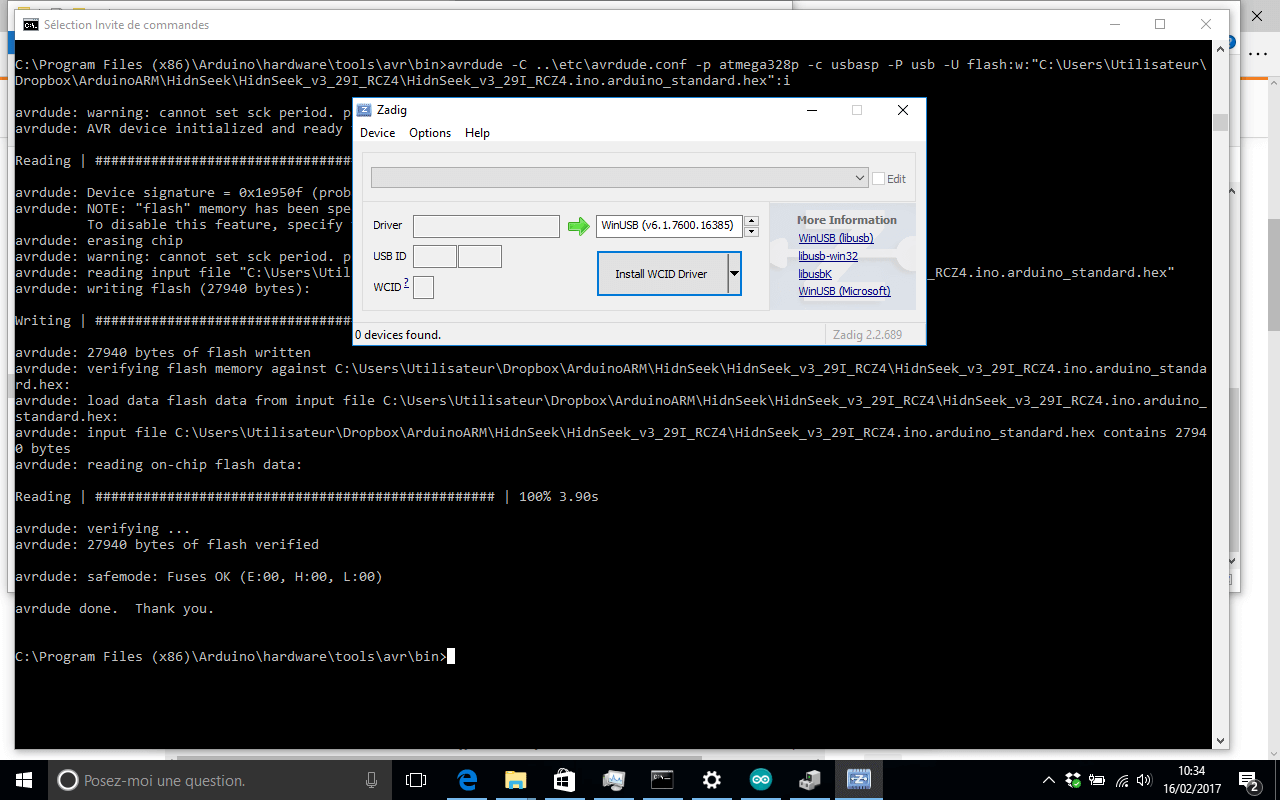1280x800 pixels.
Task: Click the Arduino IDE taskbar icon
Action: tap(761, 780)
